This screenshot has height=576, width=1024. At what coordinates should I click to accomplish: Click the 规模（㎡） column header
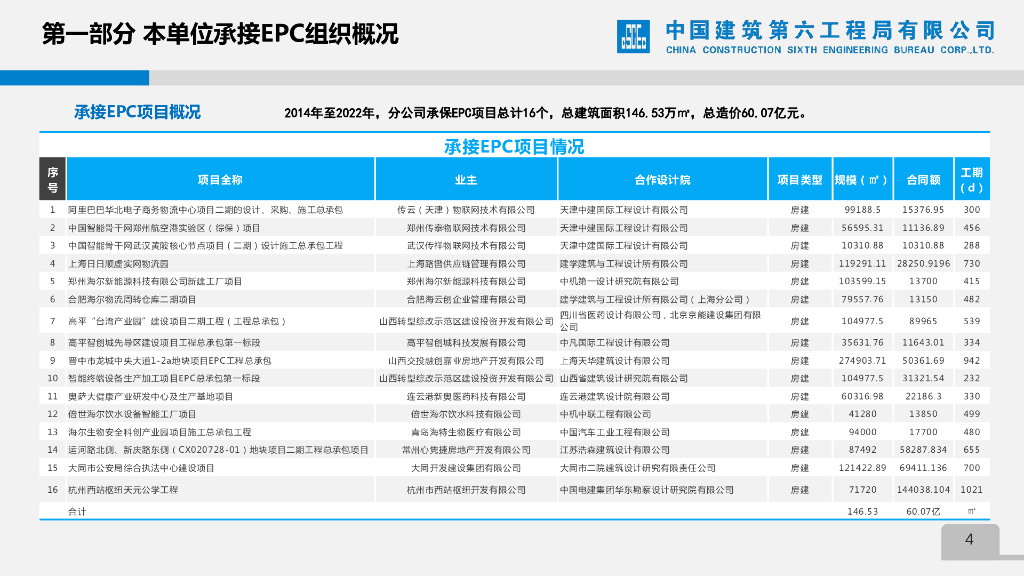[x=862, y=179]
